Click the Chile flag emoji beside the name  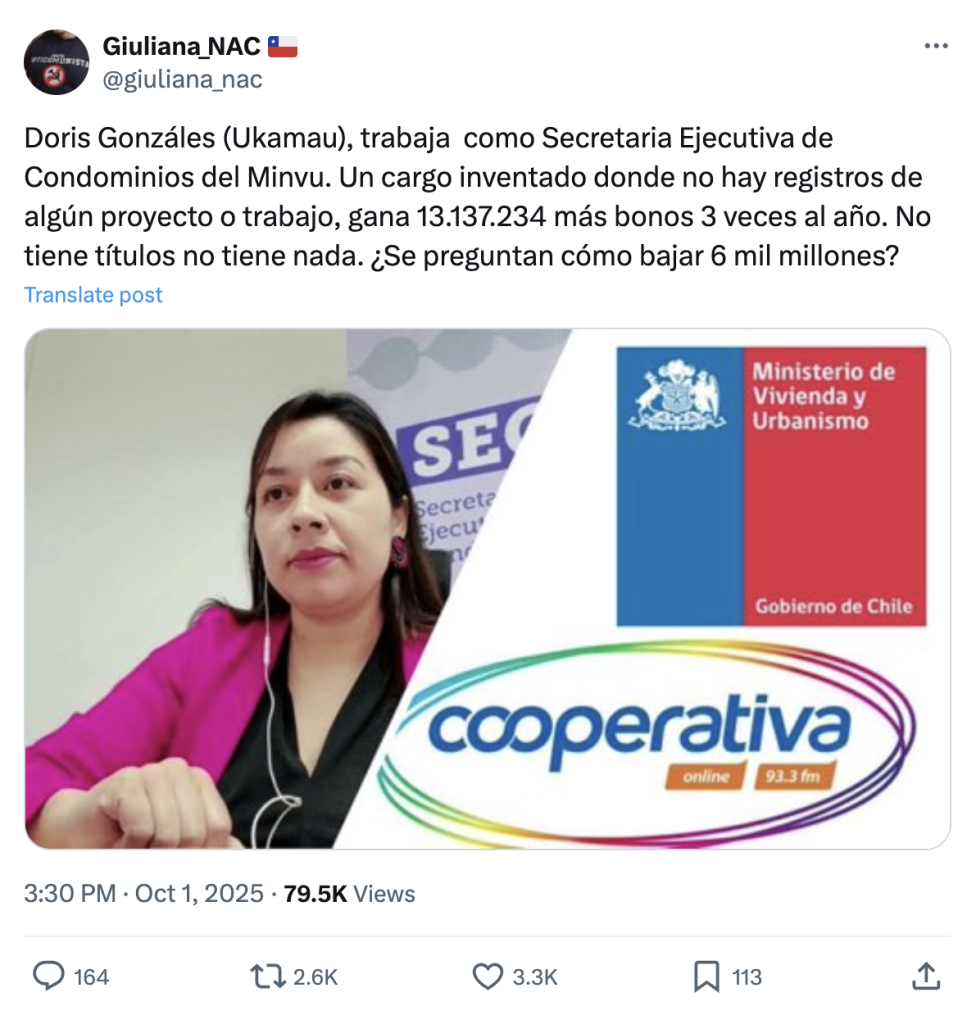[x=283, y=46]
